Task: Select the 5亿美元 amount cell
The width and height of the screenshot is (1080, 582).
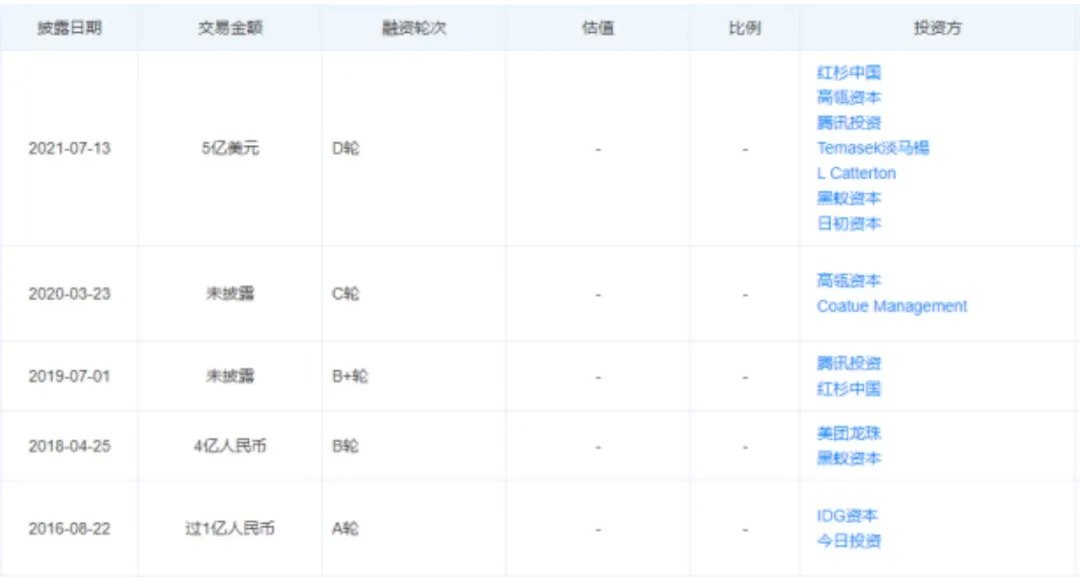Action: point(230,148)
